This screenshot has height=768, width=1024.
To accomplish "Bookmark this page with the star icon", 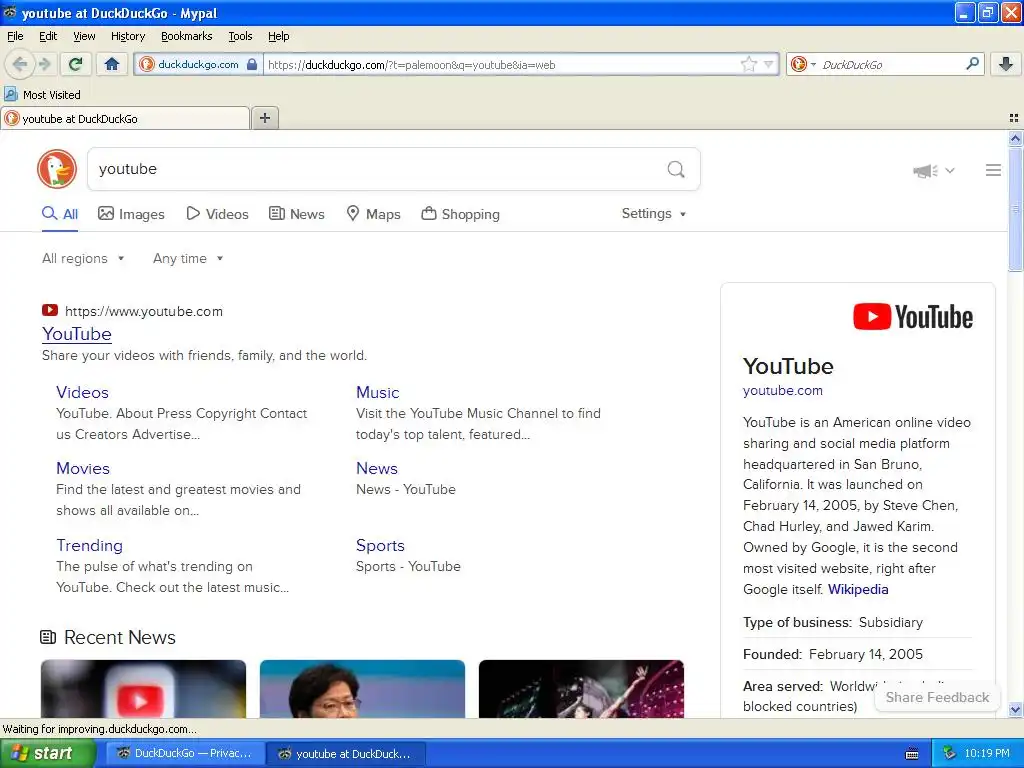I will tap(748, 64).
